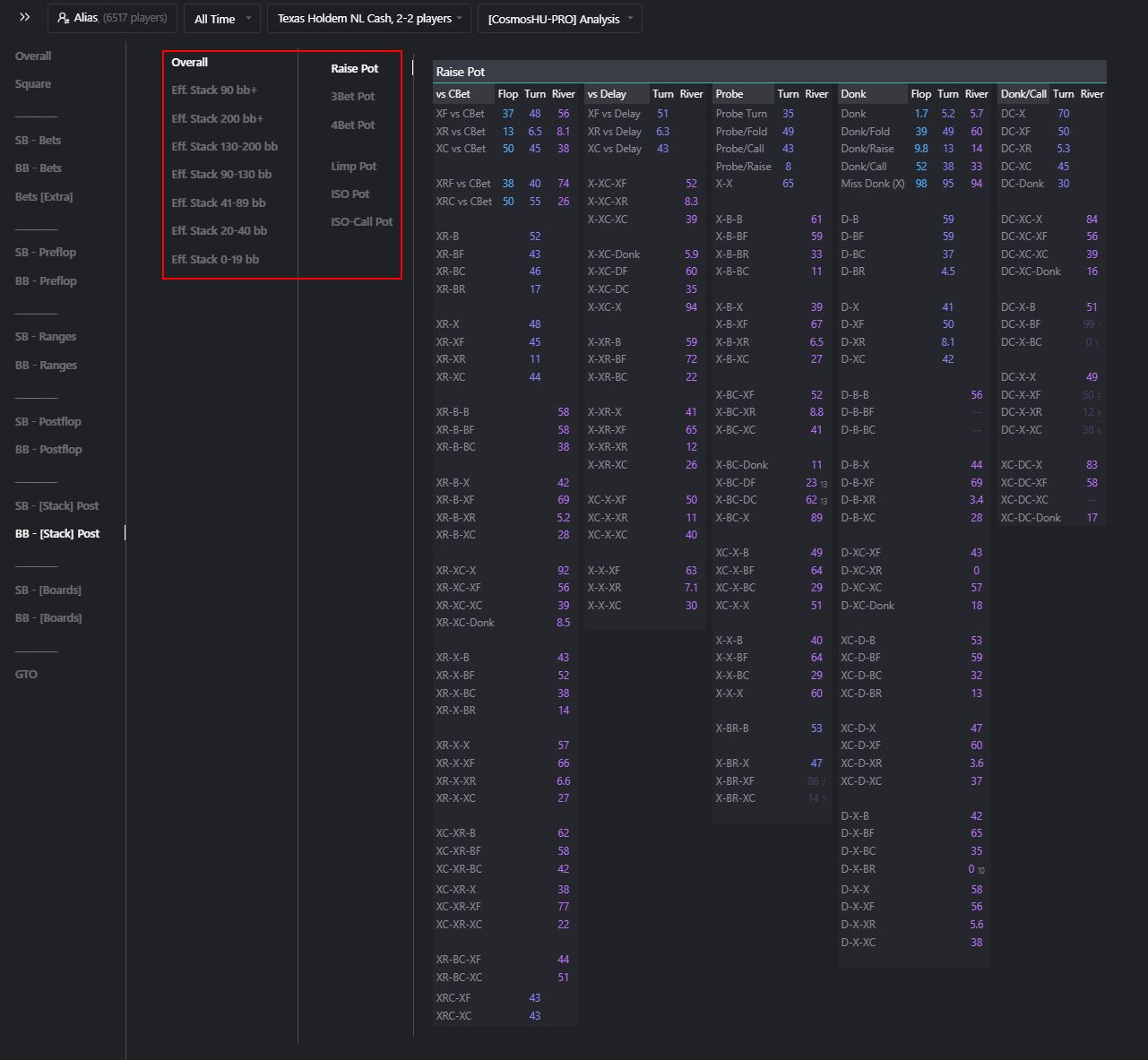The height and width of the screenshot is (1060, 1148).
Task: Select Eff. Stack 0-19 bb filter
Action: (x=215, y=260)
